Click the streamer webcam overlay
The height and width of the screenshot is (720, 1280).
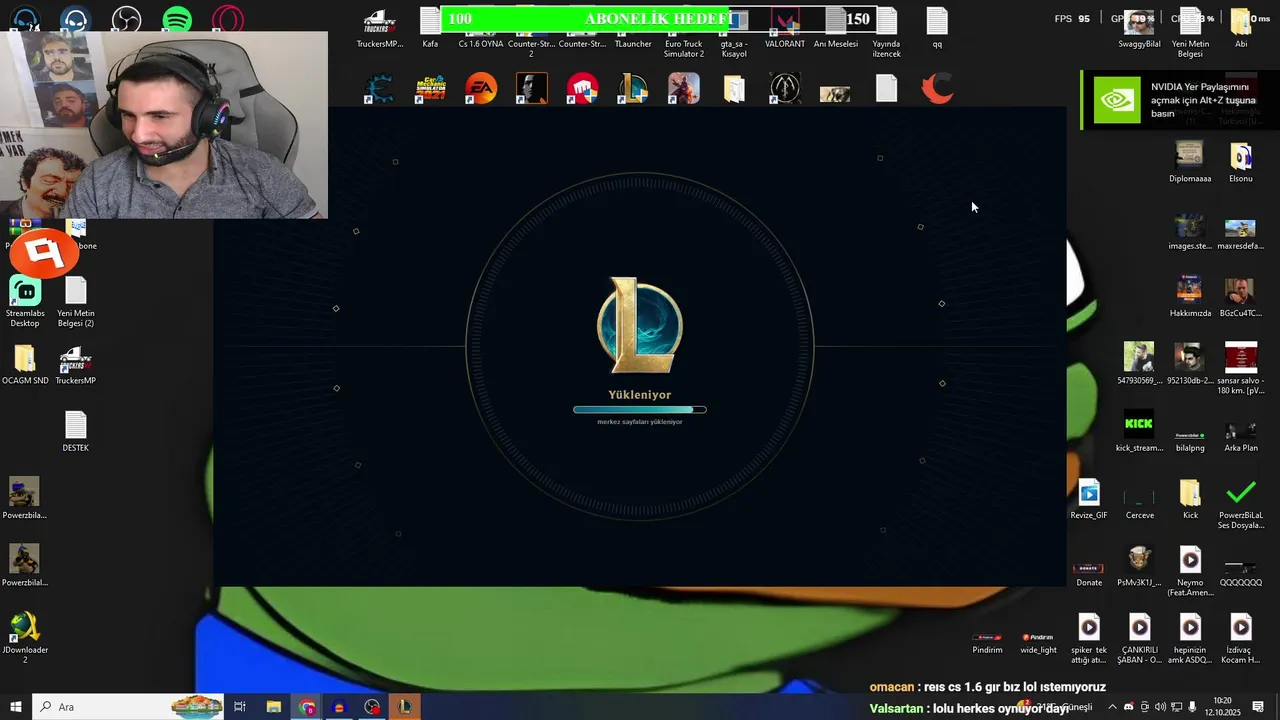pyautogui.click(x=164, y=125)
